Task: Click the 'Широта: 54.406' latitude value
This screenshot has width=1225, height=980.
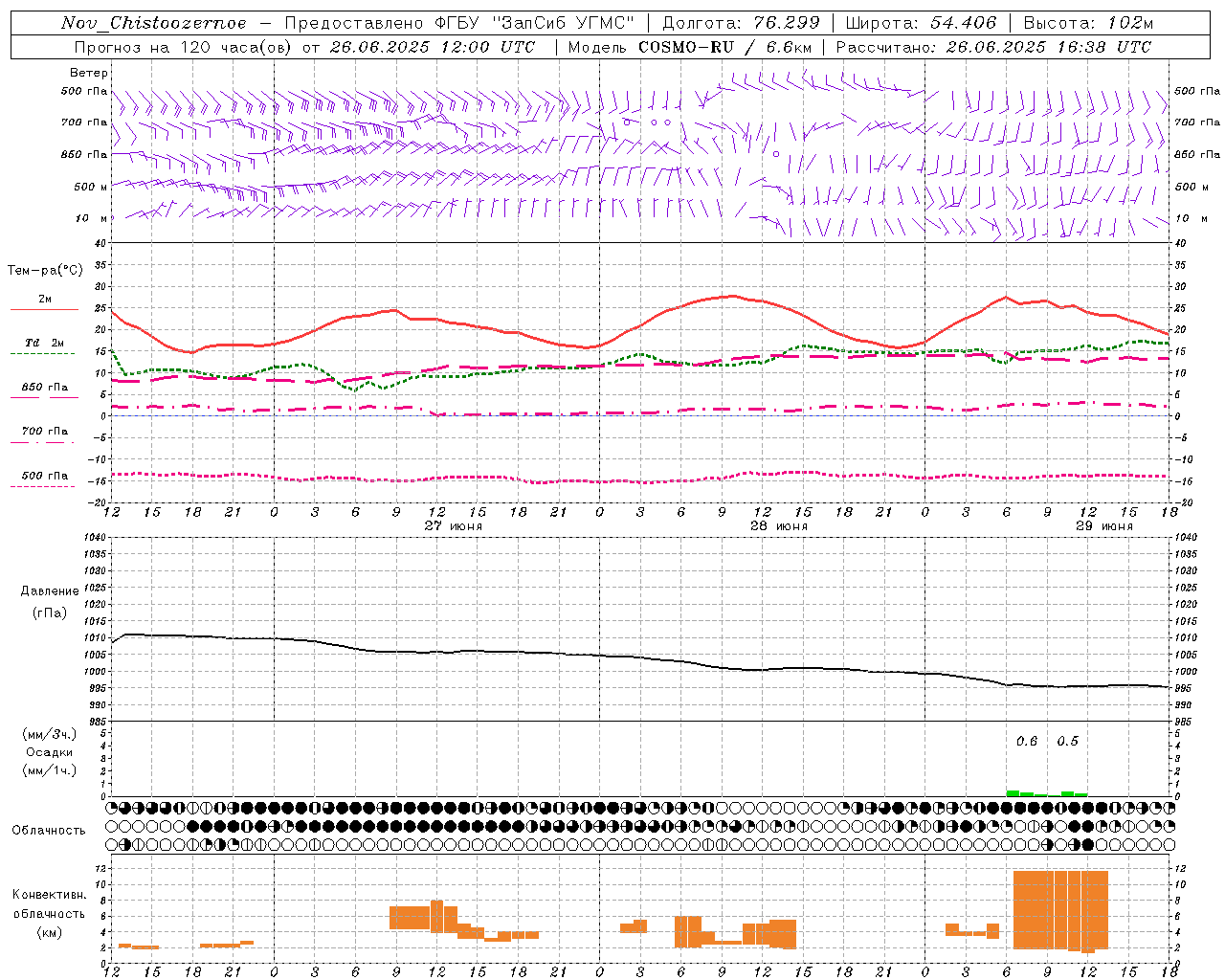Action: click(921, 23)
